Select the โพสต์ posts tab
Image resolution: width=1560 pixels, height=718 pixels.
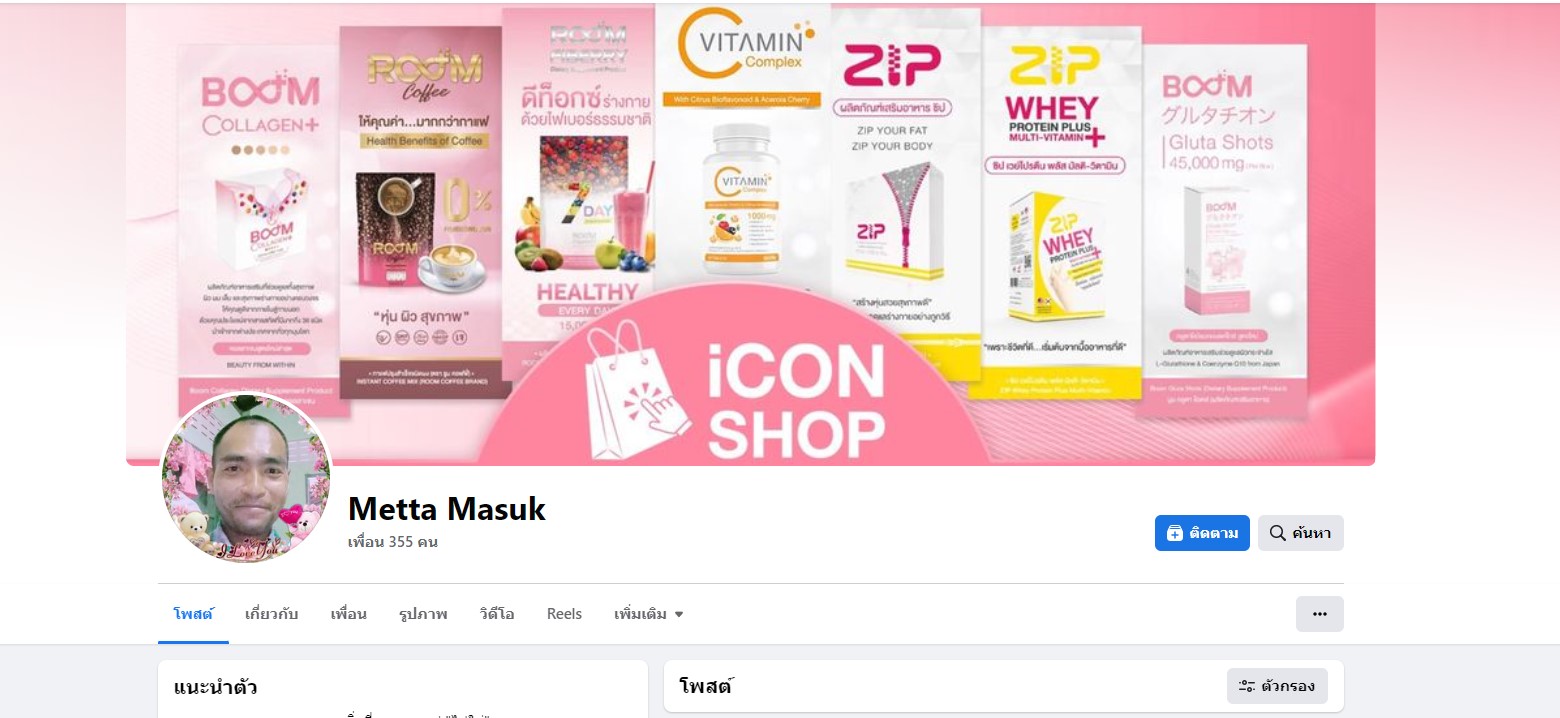(193, 614)
